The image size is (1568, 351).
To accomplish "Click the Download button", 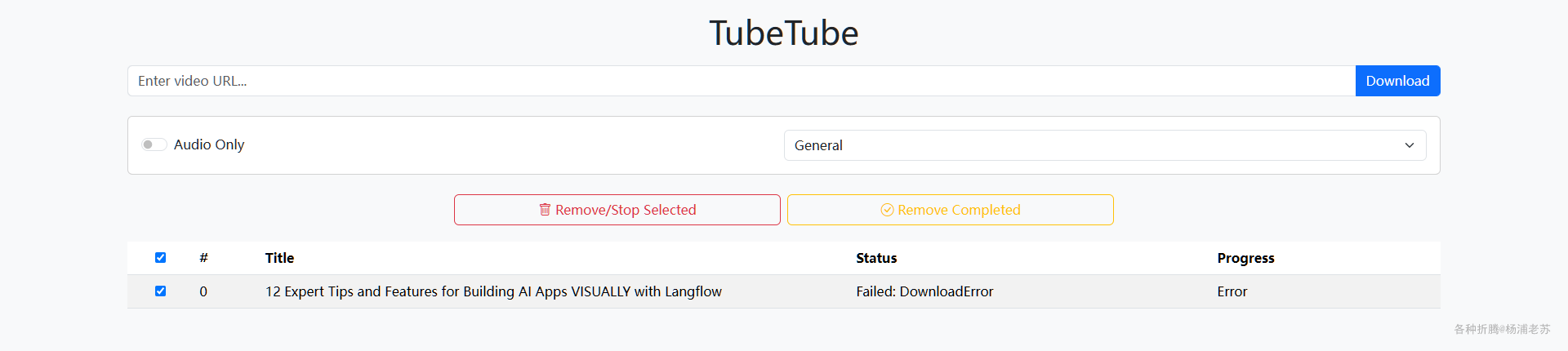I will pyautogui.click(x=1397, y=81).
